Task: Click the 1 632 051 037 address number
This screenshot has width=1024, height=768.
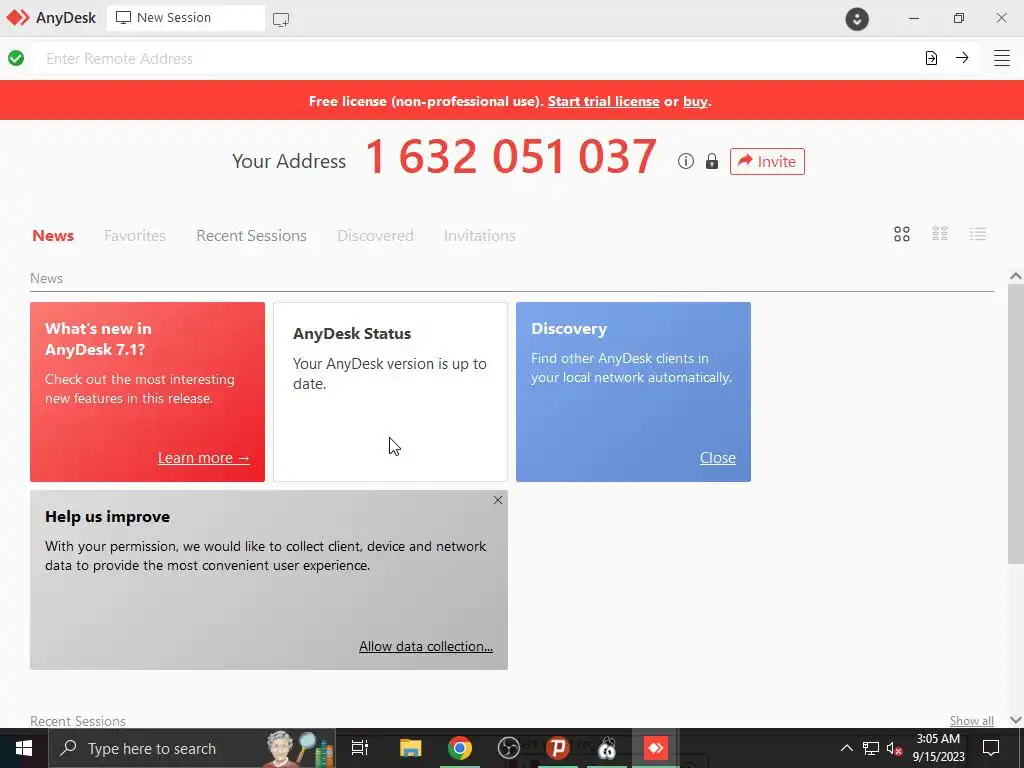Action: point(511,157)
